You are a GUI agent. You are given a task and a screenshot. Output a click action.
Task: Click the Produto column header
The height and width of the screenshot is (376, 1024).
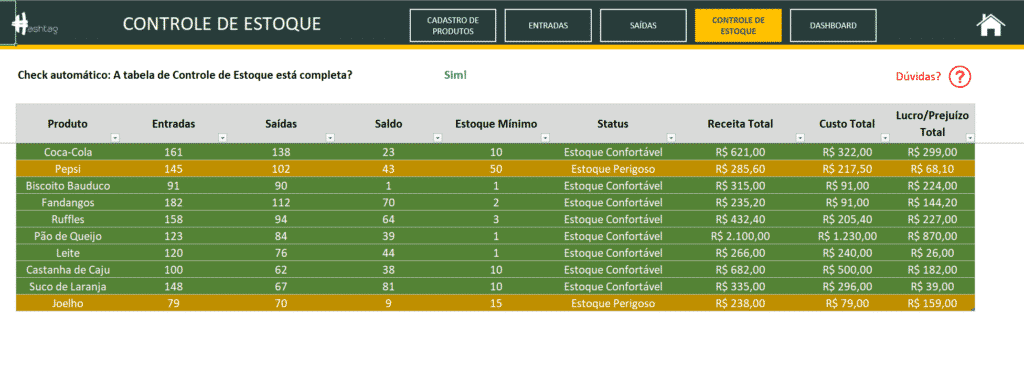67,124
